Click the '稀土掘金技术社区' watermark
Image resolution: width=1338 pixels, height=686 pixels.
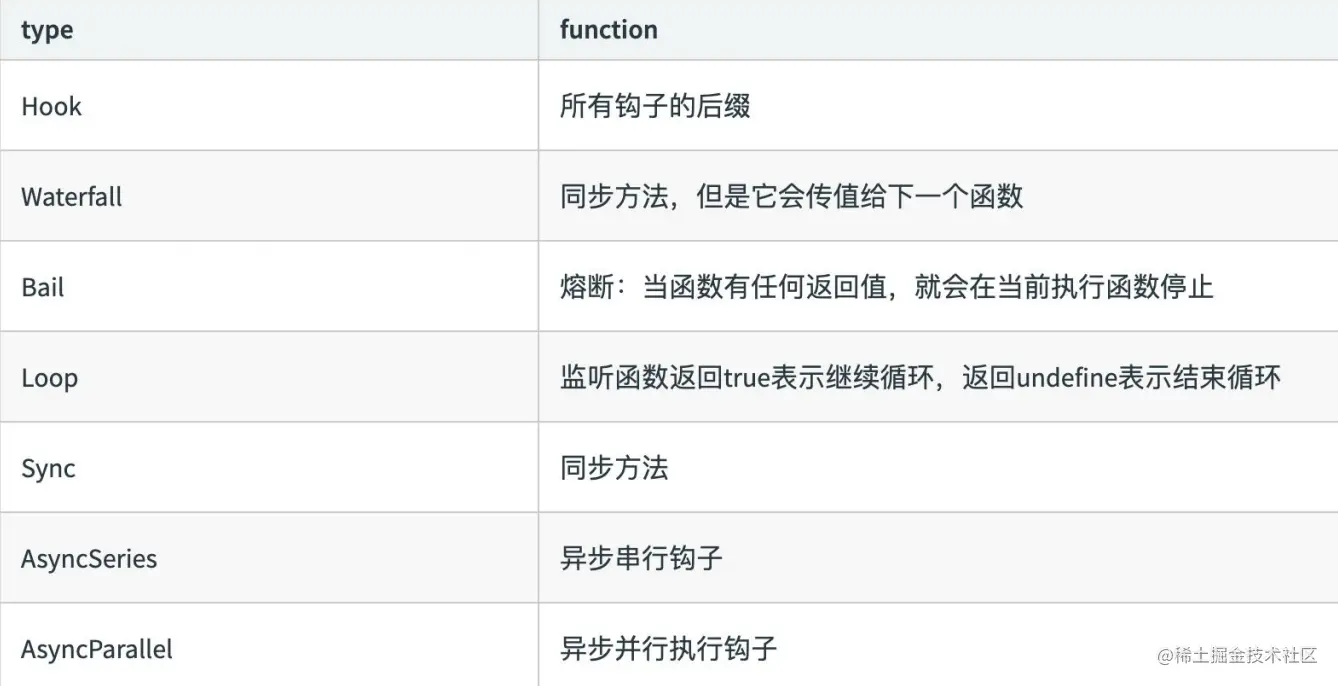coord(1238,655)
